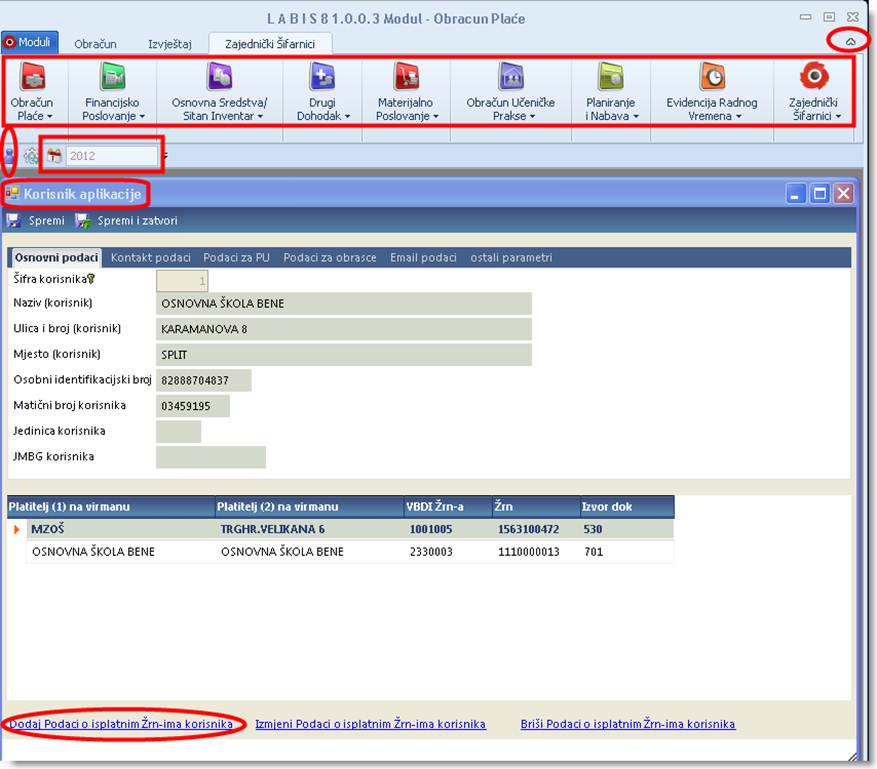Screen dimensions: 877x769
Task: Select cell with VBDI 2330003
Action: (x=448, y=551)
